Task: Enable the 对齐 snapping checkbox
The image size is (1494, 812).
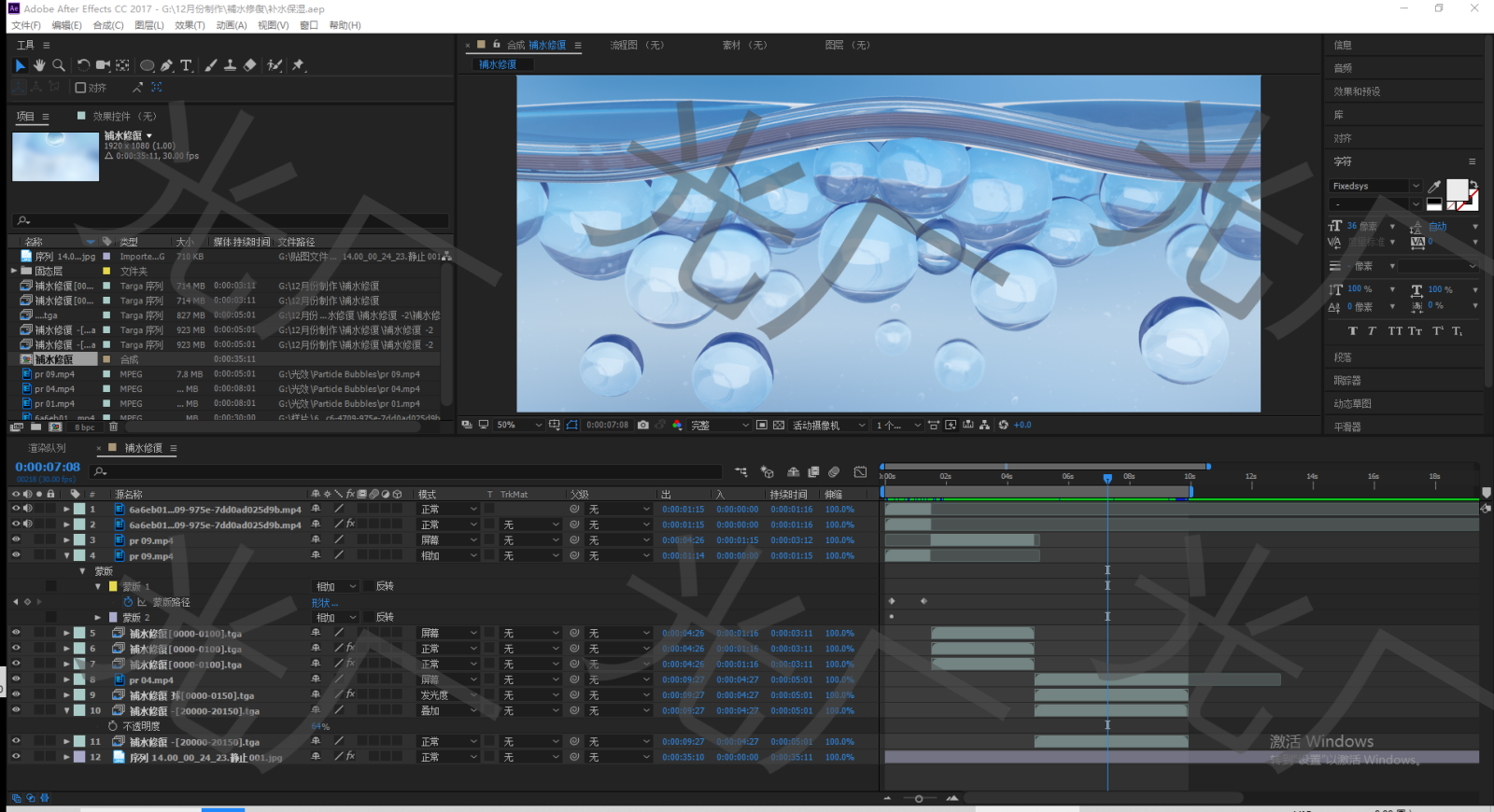Action: point(80,88)
